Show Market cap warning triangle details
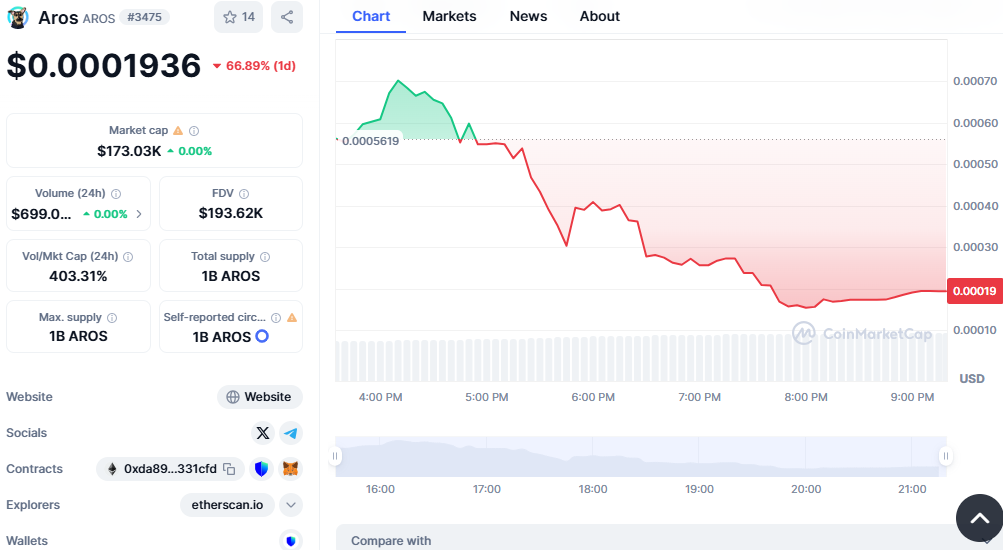The image size is (1003, 550). [x=178, y=130]
